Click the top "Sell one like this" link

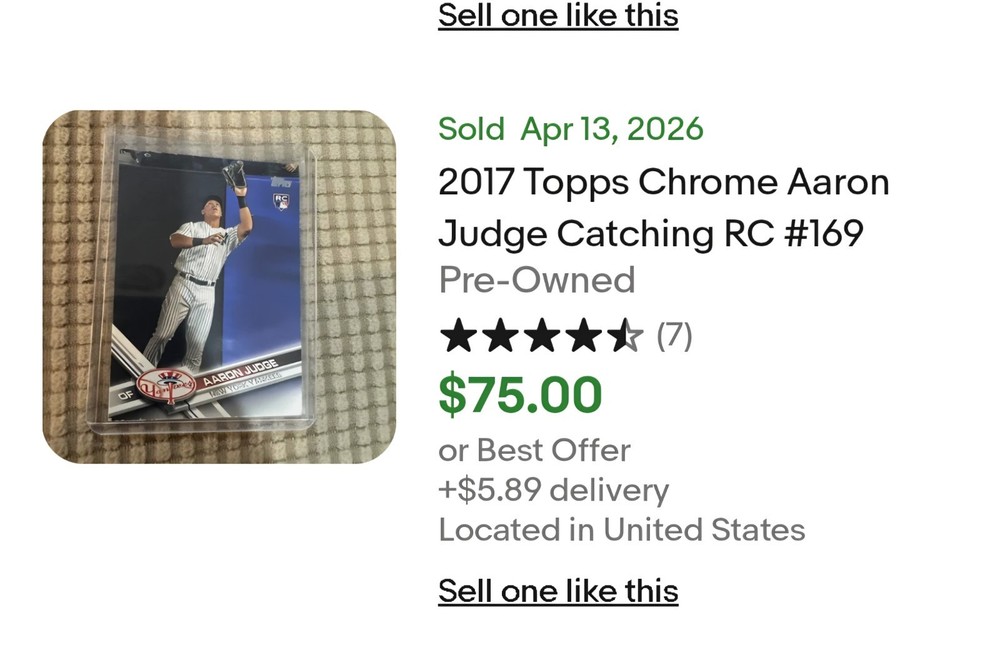[558, 16]
